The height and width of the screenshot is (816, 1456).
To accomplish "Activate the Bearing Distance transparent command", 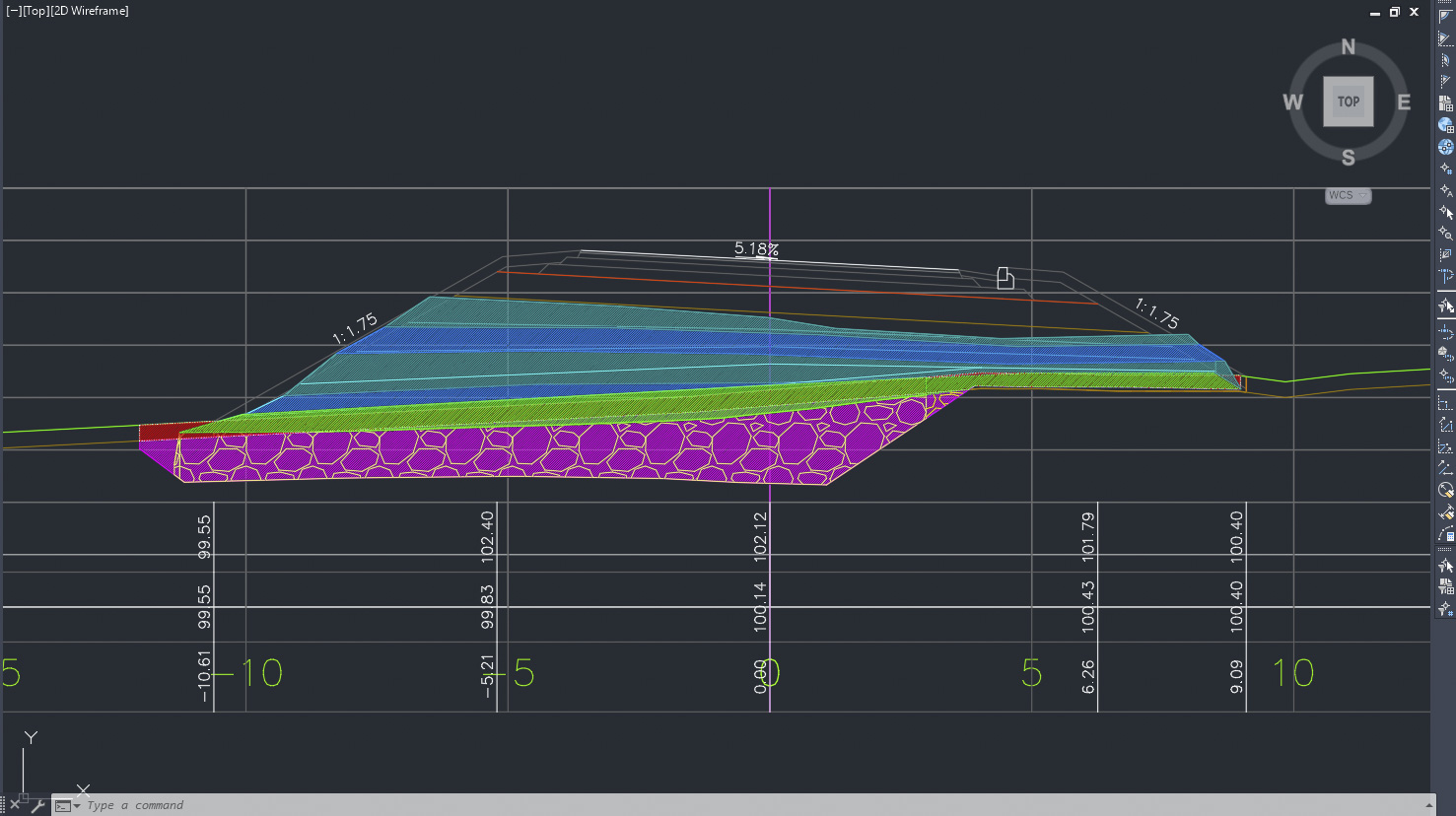I will (x=1445, y=38).
